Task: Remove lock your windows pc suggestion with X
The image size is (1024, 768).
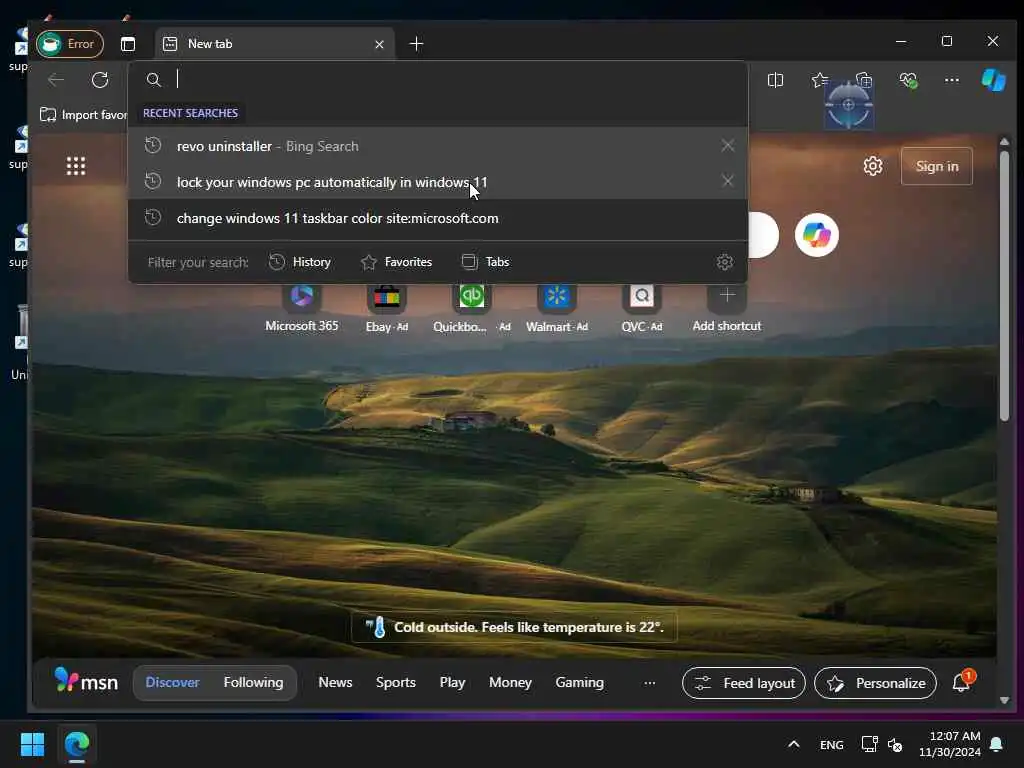Action: pyautogui.click(x=728, y=181)
